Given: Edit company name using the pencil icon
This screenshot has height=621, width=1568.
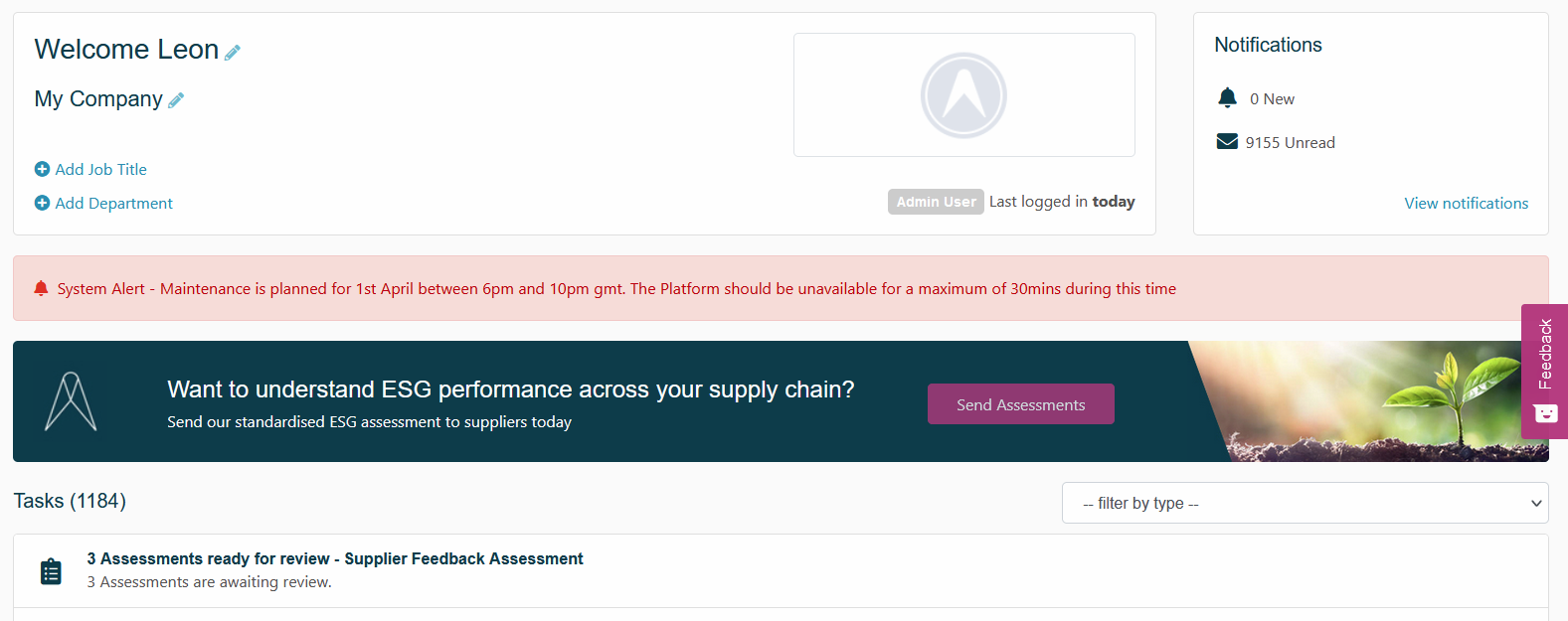Looking at the screenshot, I should click(176, 100).
